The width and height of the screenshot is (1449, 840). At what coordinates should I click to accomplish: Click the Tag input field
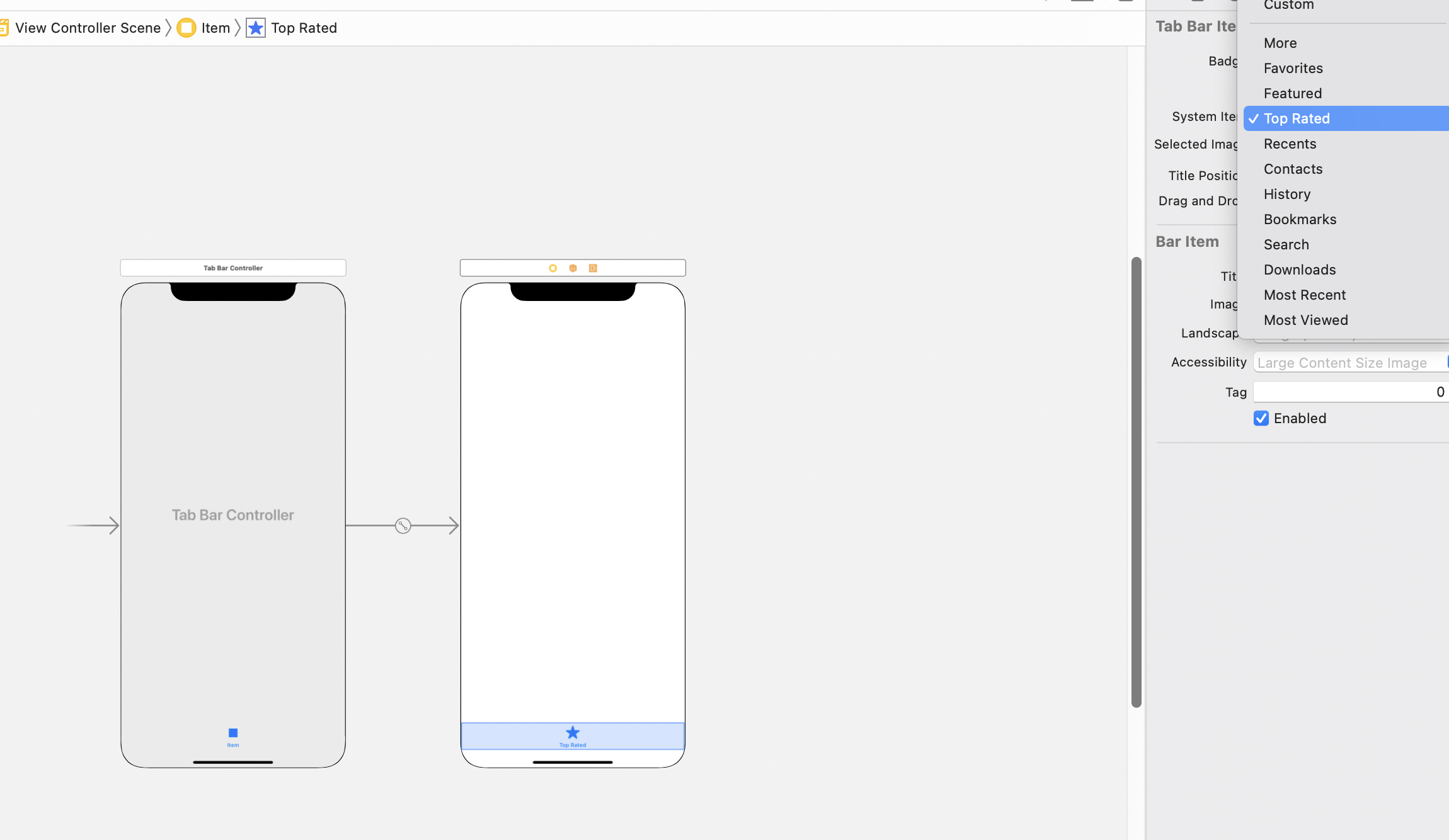coord(1348,392)
